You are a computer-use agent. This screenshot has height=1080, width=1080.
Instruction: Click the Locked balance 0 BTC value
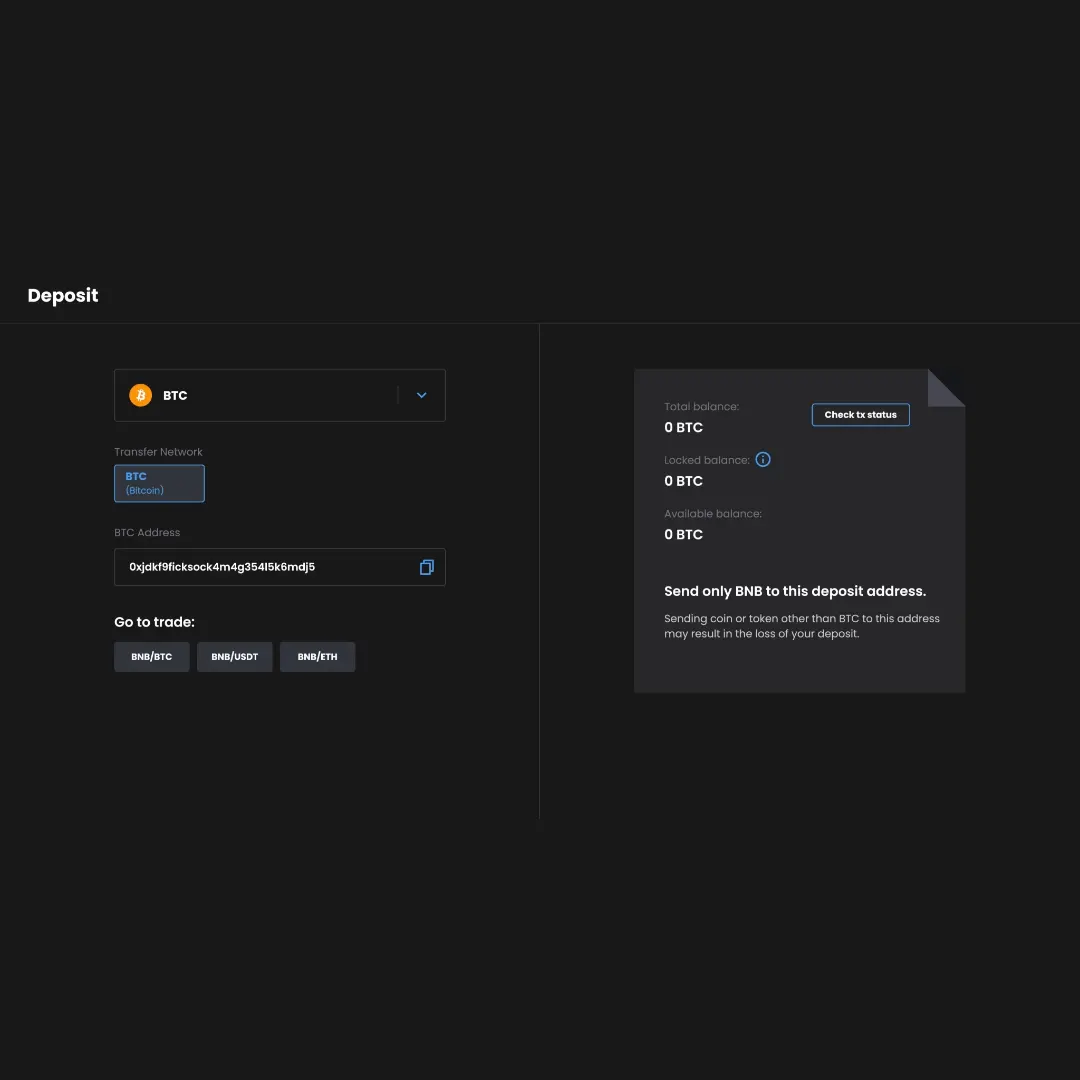pos(683,481)
